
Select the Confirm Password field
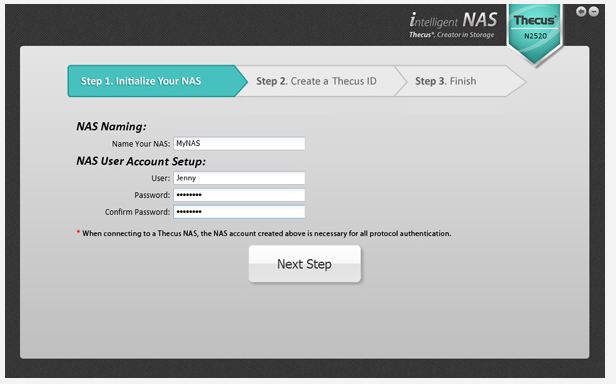coord(239,212)
